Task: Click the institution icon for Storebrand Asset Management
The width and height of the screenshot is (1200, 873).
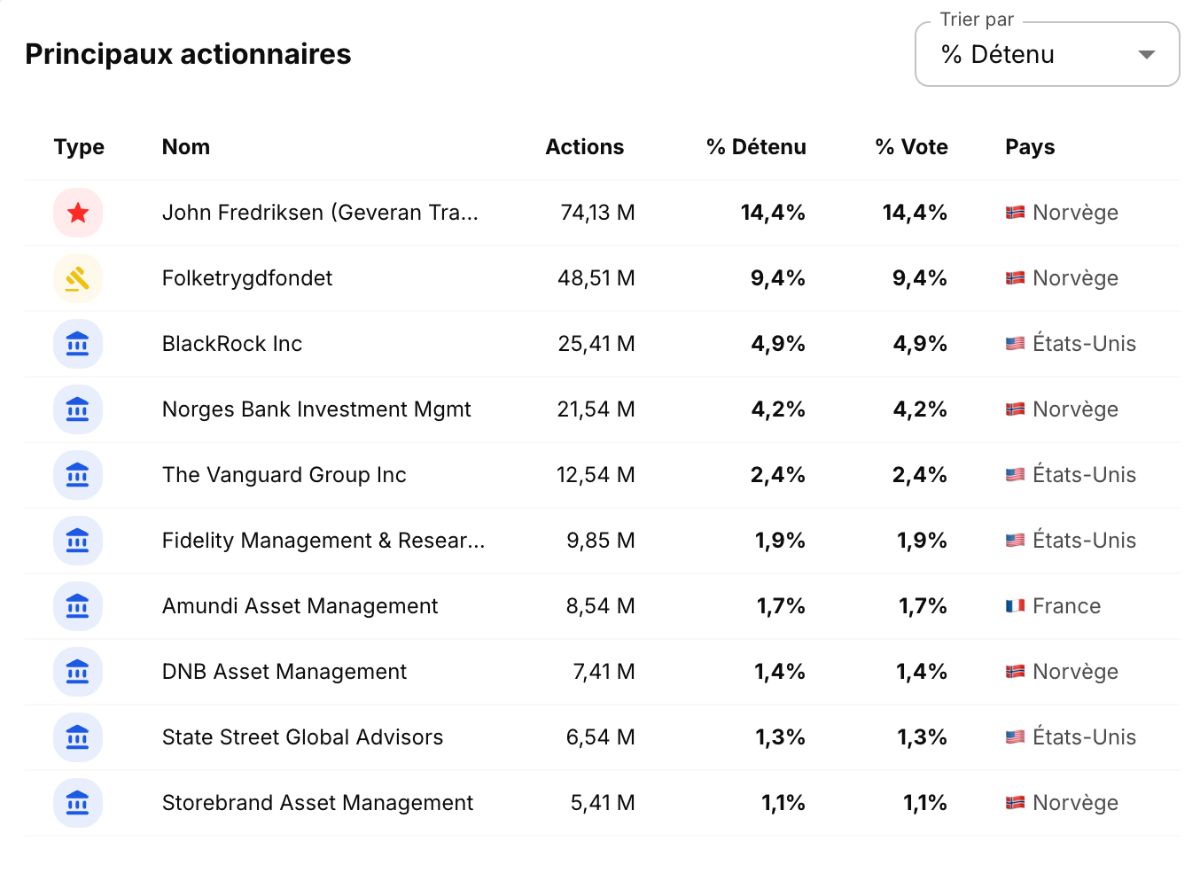Action: pyautogui.click(x=78, y=803)
